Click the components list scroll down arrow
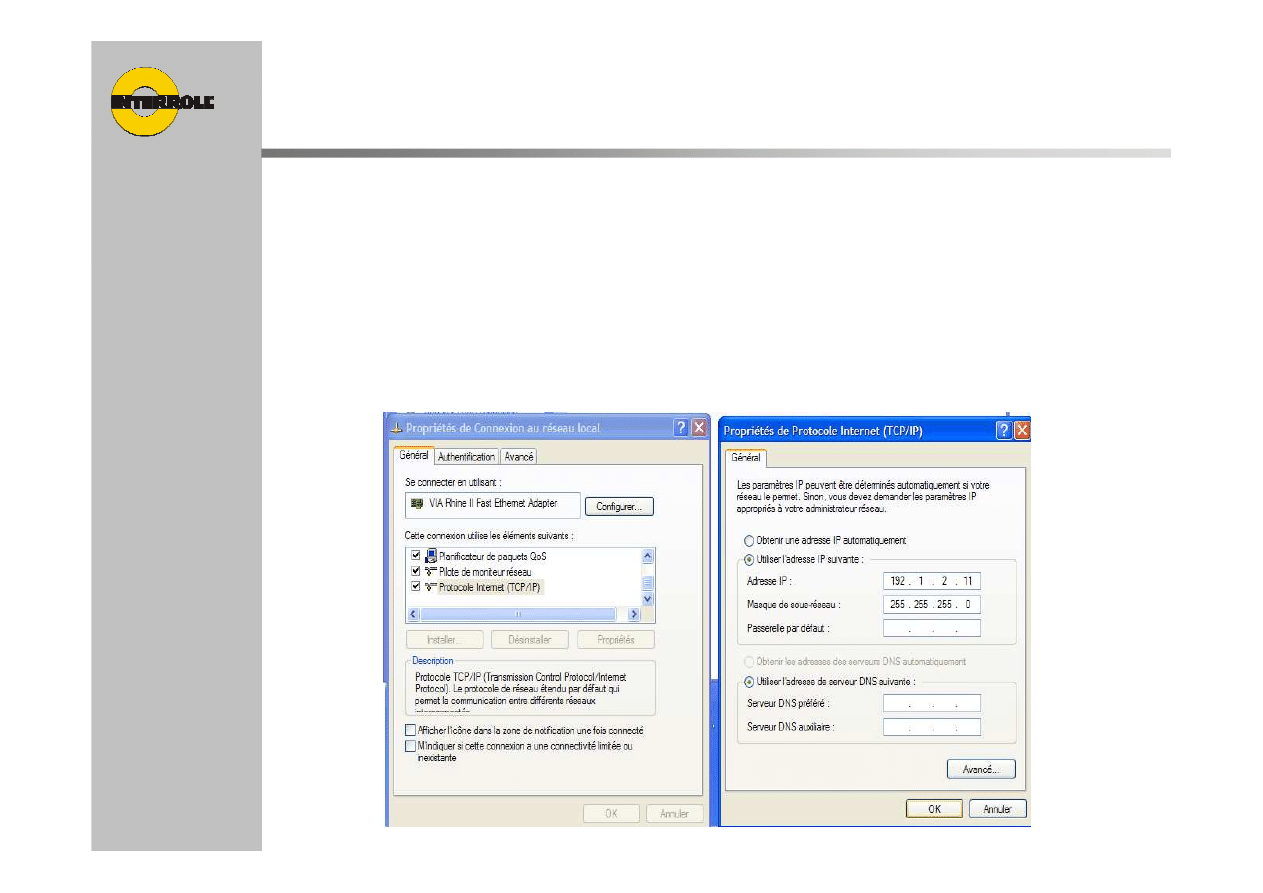This screenshot has height=893, width=1263. (647, 598)
